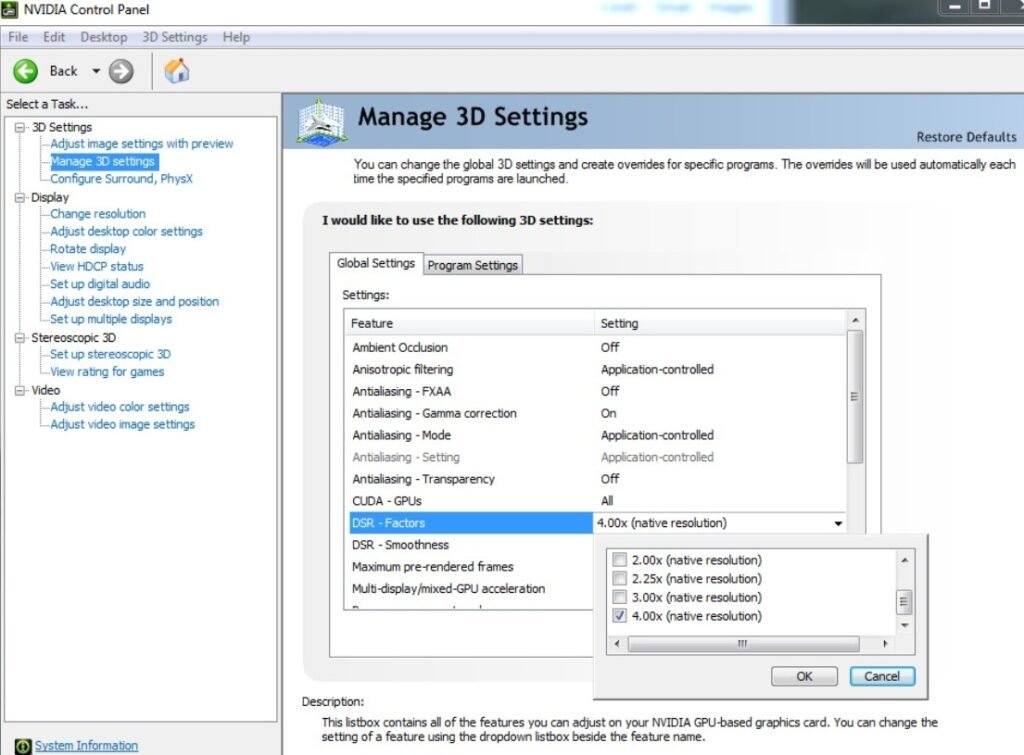The height and width of the screenshot is (755, 1024).
Task: Select Maximum pre-rendered frames row
Action: click(471, 567)
